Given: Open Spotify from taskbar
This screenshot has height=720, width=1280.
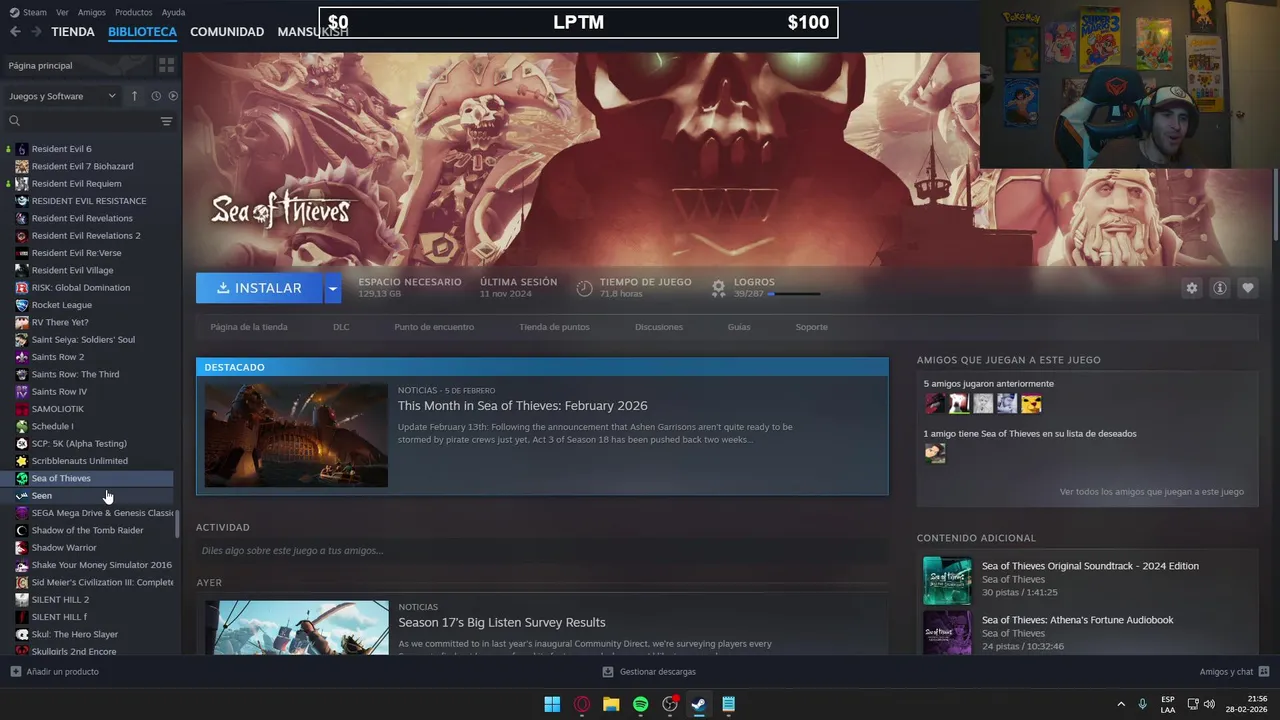Looking at the screenshot, I should [641, 704].
